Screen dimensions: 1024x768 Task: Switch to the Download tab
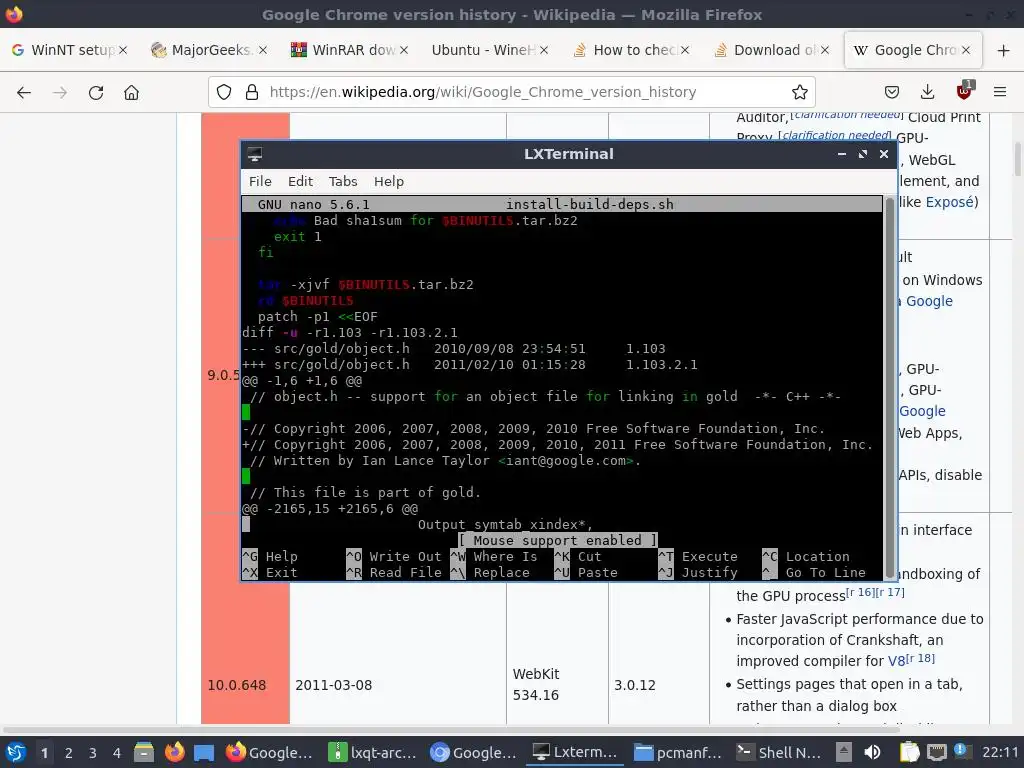coord(770,50)
